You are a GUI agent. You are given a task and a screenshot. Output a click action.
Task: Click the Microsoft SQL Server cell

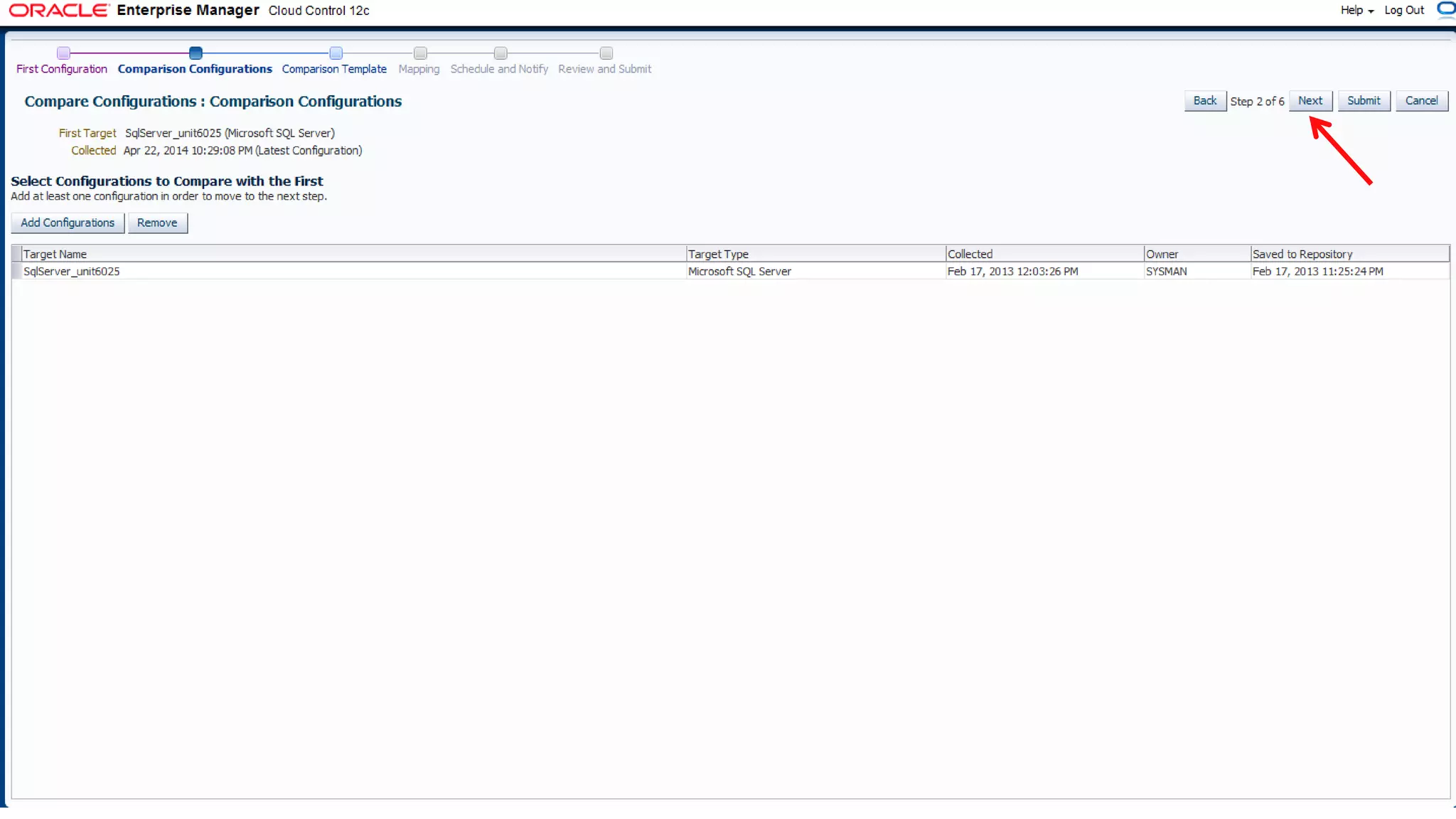coord(815,272)
